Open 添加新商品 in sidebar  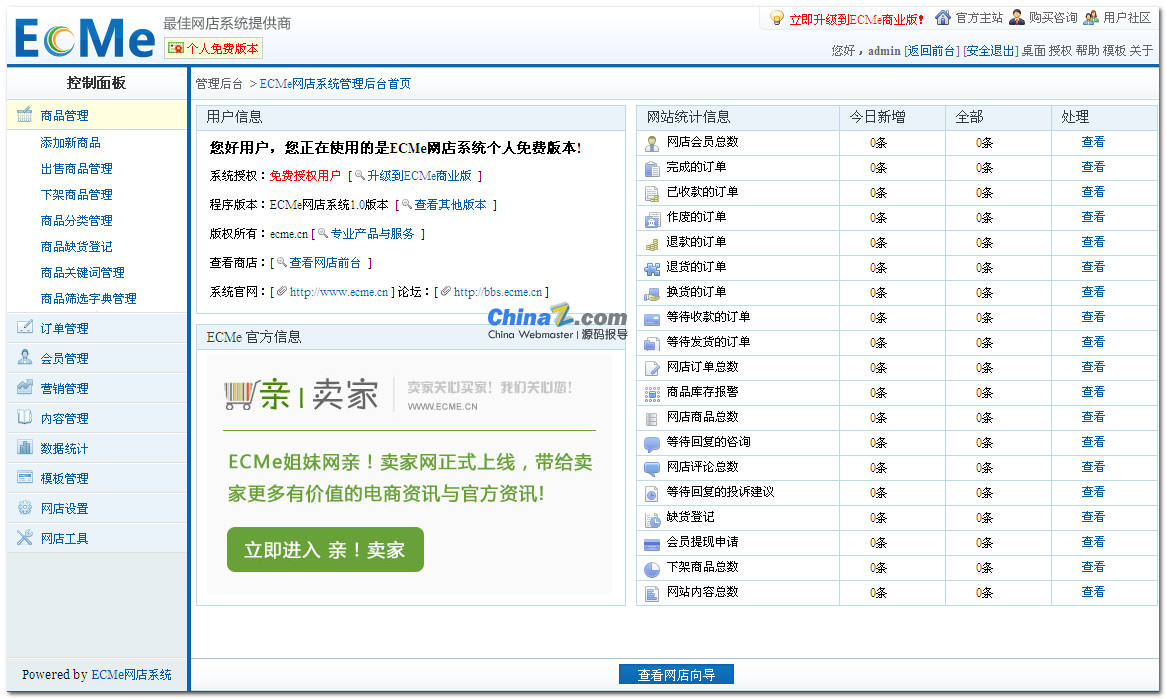[x=71, y=142]
